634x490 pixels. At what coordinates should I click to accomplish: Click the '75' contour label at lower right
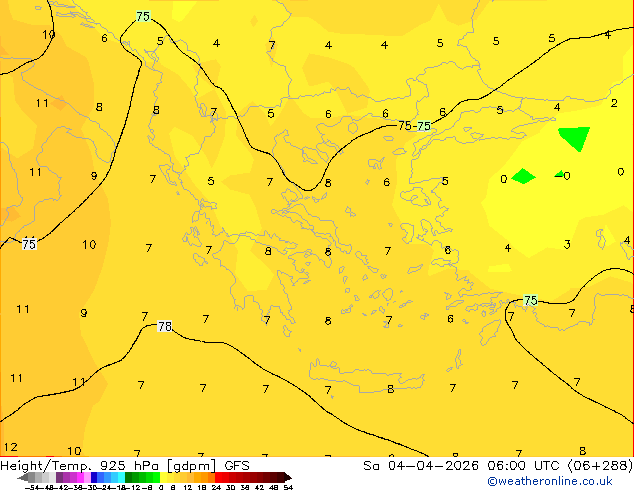click(530, 300)
